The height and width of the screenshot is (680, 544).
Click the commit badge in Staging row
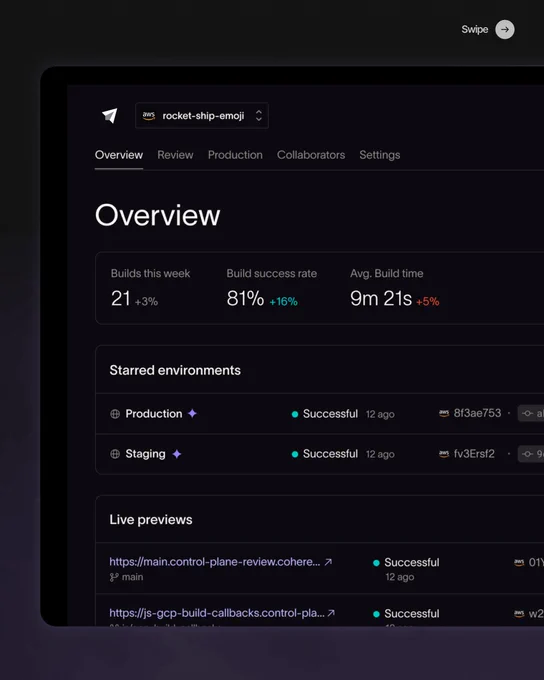[531, 454]
